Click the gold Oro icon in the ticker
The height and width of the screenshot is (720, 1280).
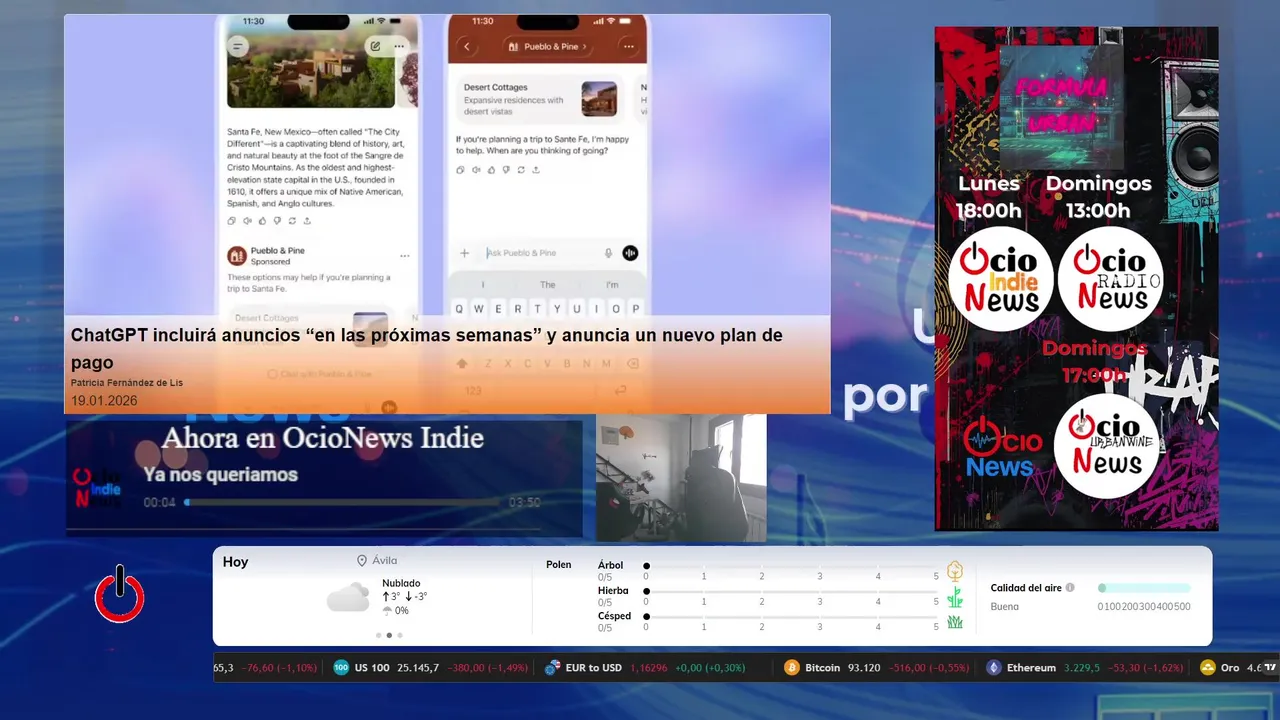pyautogui.click(x=1207, y=667)
